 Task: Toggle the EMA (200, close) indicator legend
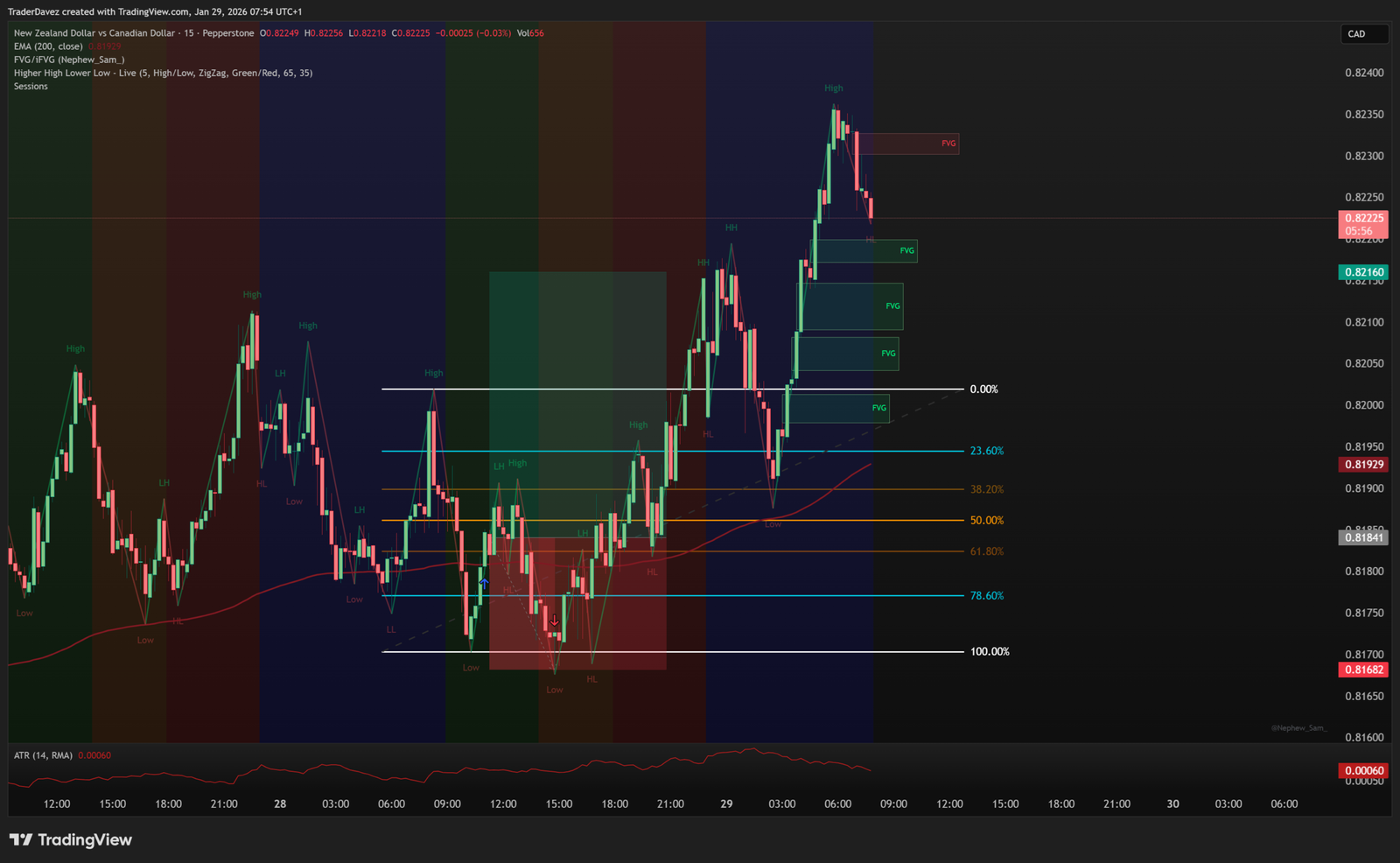tap(48, 46)
